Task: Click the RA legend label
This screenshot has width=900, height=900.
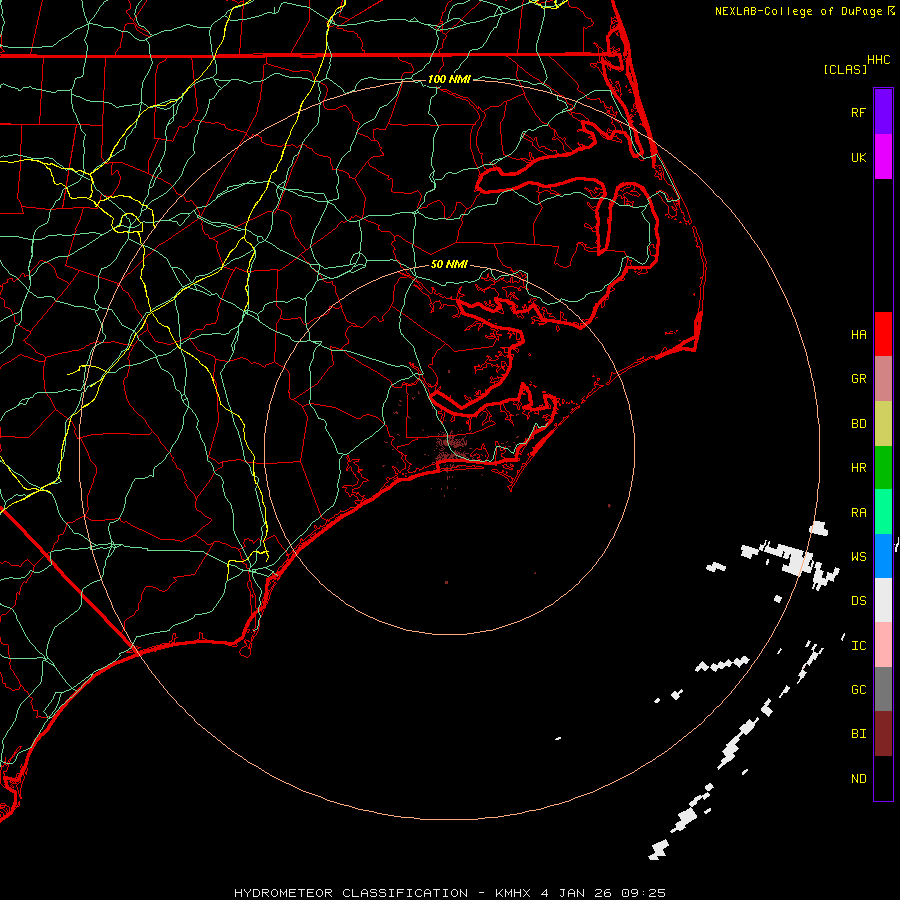Action: (x=858, y=513)
